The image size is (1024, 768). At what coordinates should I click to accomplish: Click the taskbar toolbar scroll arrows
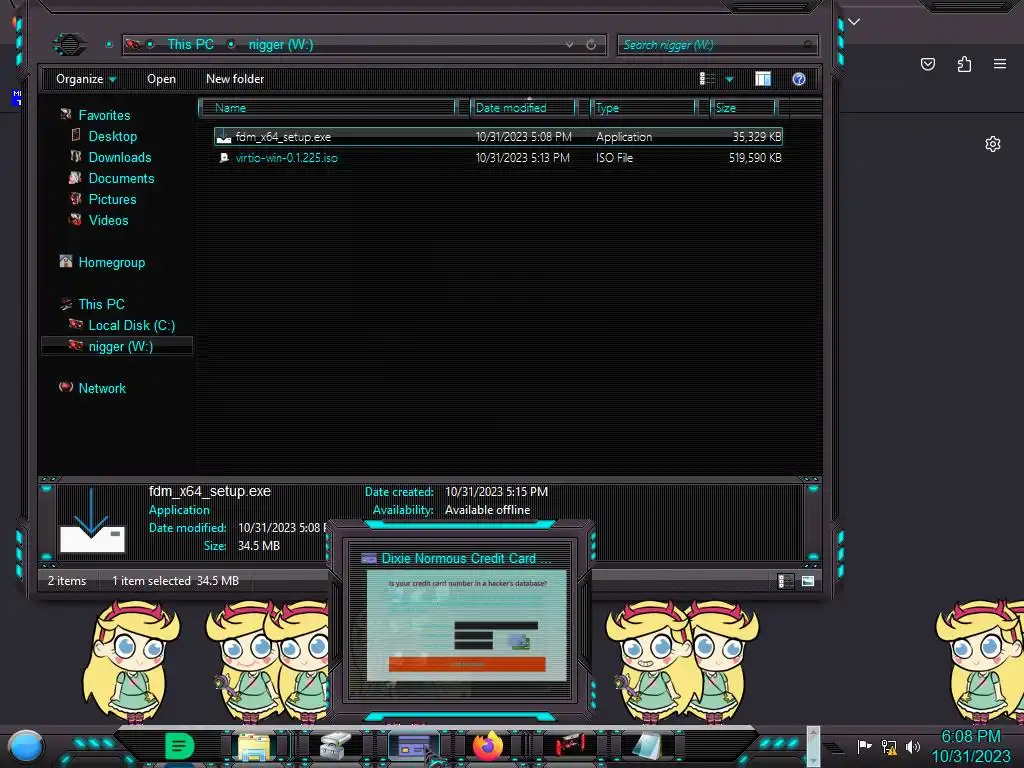[x=813, y=746]
